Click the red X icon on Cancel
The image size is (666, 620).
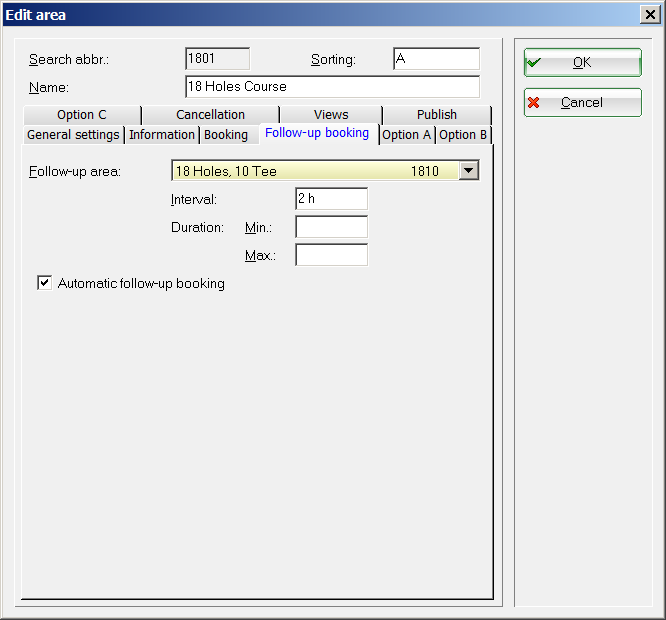click(534, 103)
